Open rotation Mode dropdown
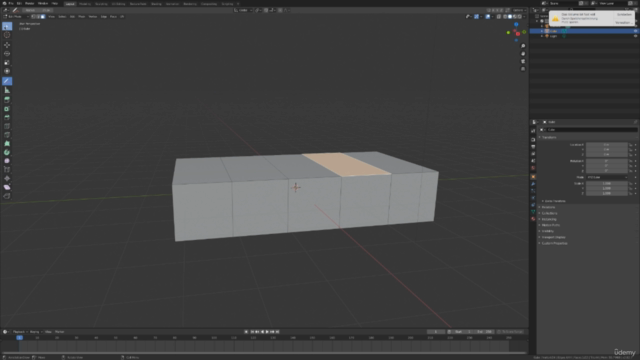This screenshot has width=640, height=360. [x=607, y=178]
